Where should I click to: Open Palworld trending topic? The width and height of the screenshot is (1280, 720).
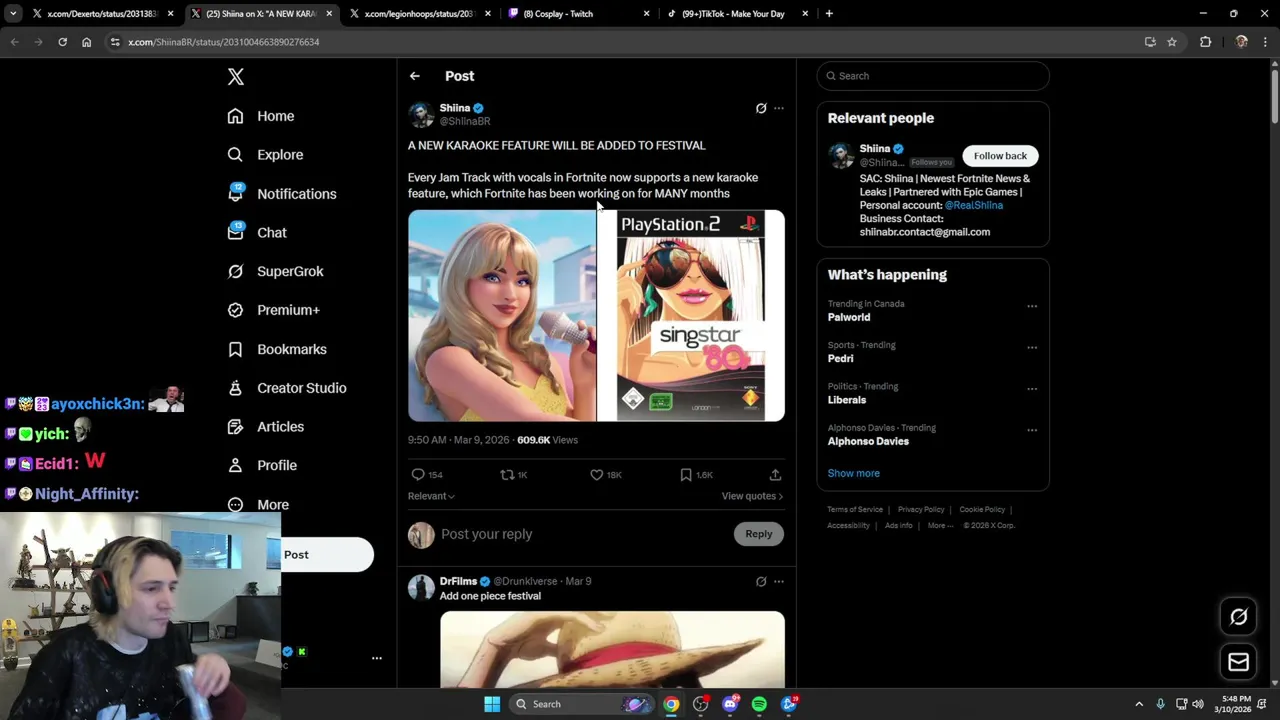849,317
